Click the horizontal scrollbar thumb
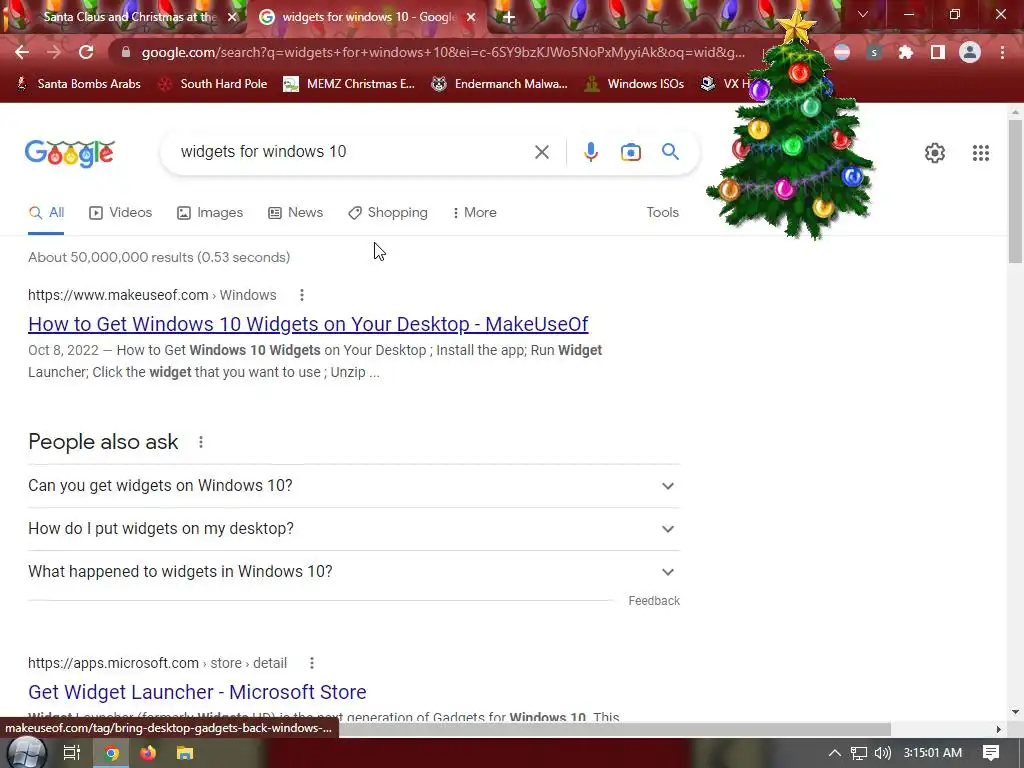Screen dimensions: 1024x768 pos(614,729)
